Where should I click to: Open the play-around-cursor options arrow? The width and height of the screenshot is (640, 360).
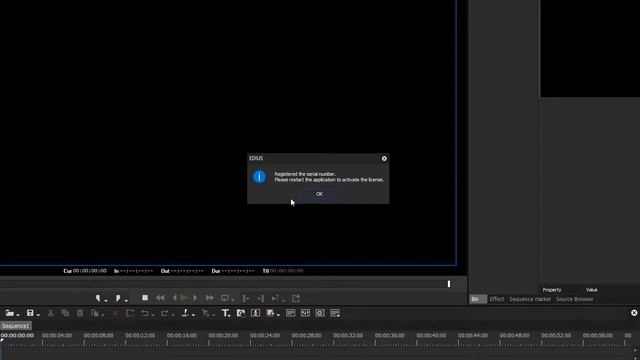click(x=283, y=300)
